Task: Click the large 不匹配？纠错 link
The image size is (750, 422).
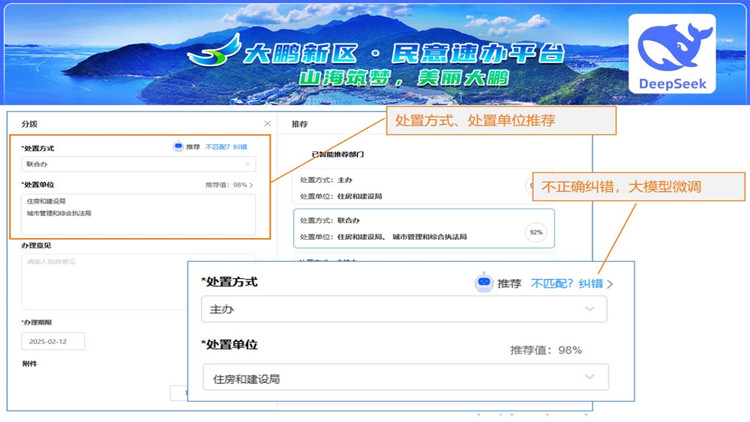Action: [x=566, y=283]
